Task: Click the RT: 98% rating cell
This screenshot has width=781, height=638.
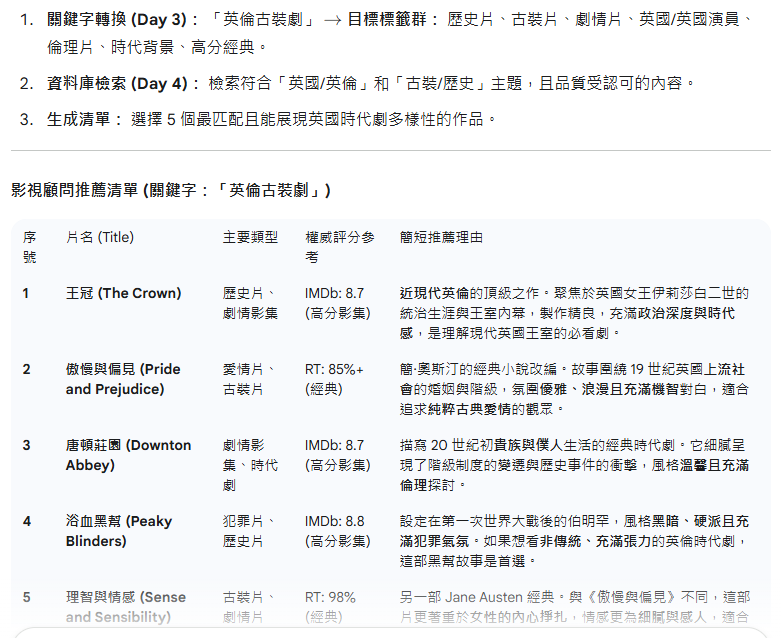Action: 330,607
